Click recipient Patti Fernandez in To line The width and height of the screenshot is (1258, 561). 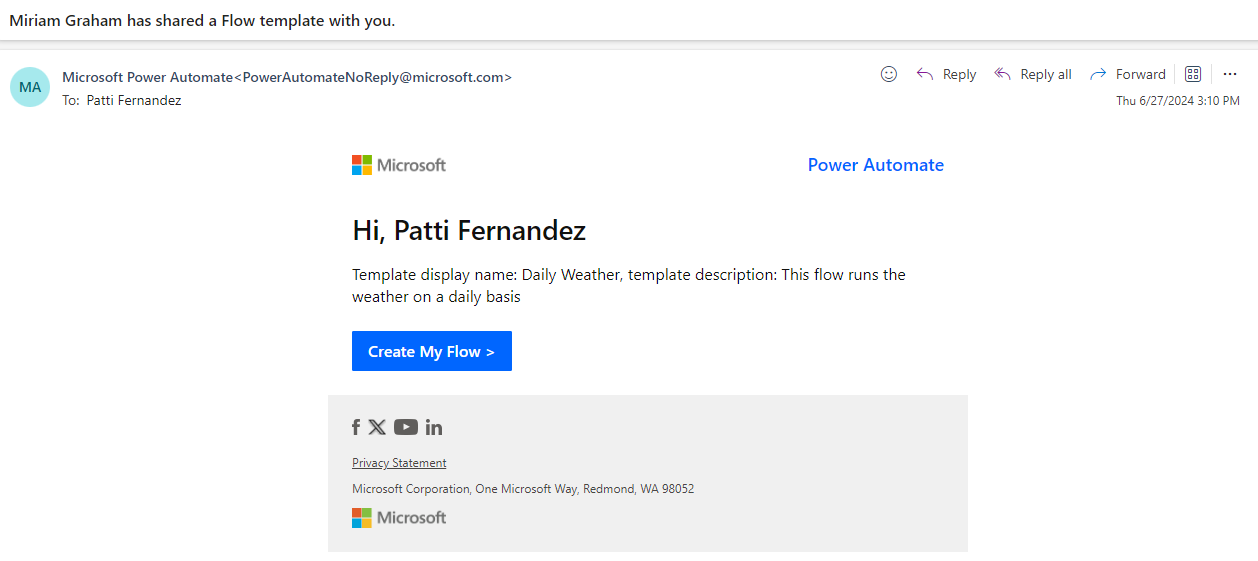[134, 100]
